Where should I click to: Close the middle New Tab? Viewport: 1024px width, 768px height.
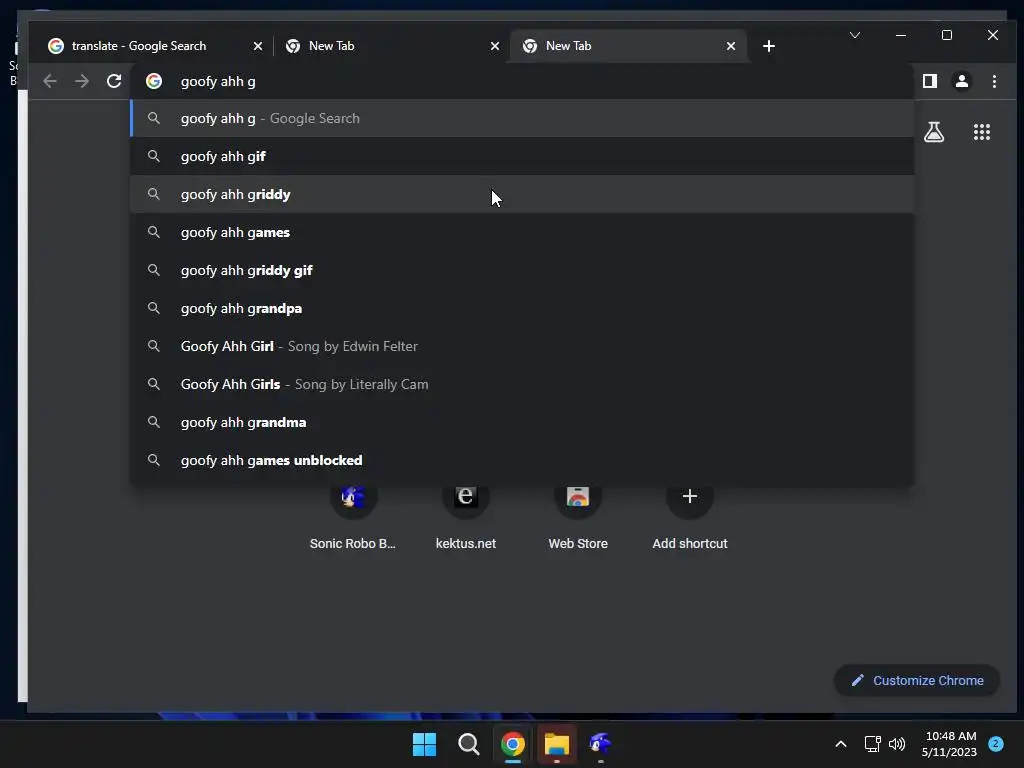(494, 46)
